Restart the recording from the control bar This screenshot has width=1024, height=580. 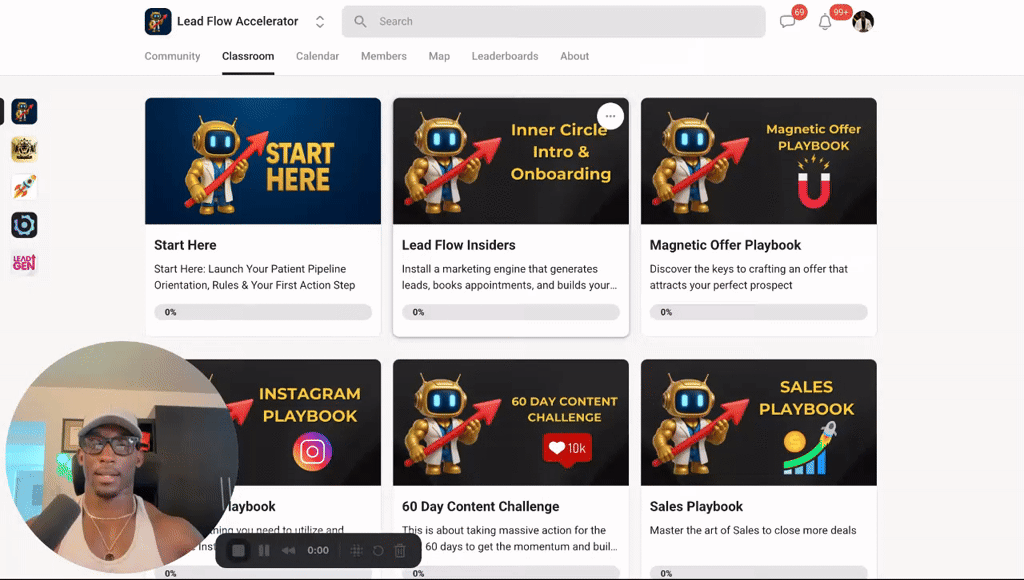tap(378, 550)
